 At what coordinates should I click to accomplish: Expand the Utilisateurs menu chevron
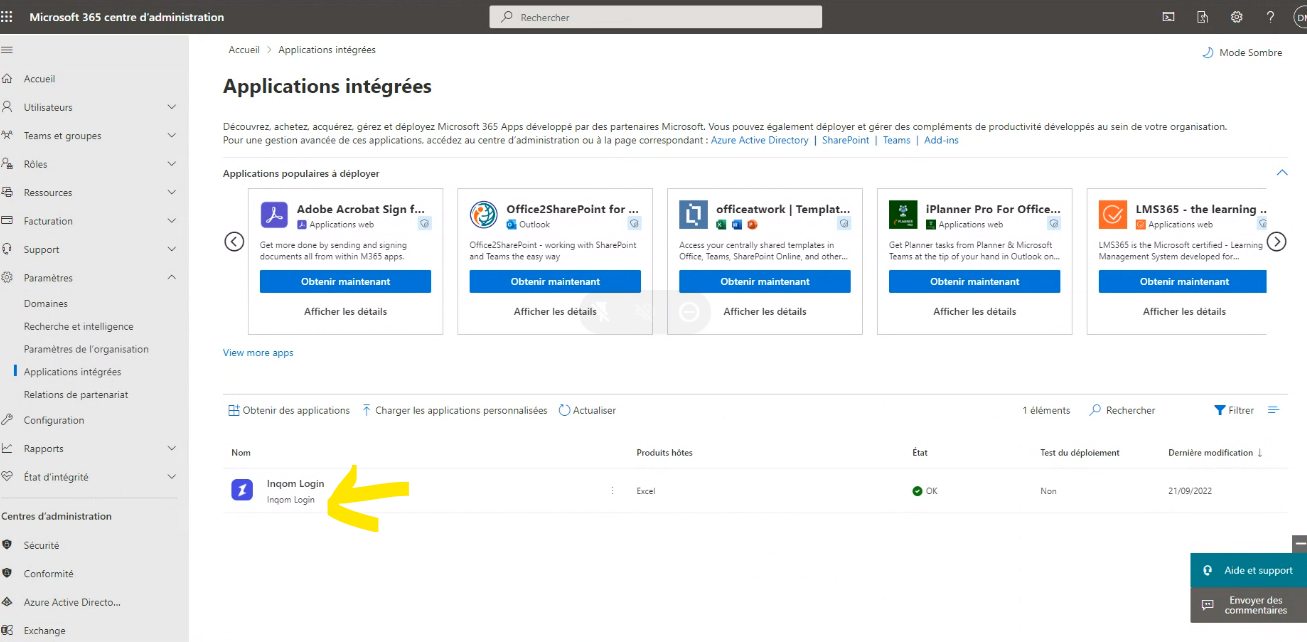(172, 107)
